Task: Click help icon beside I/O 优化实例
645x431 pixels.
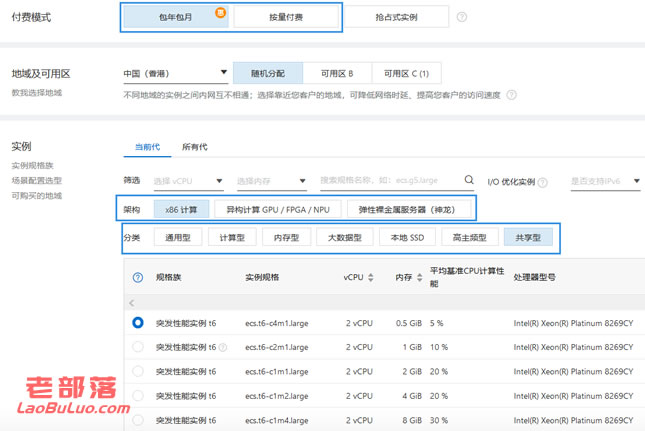Action: click(x=543, y=182)
